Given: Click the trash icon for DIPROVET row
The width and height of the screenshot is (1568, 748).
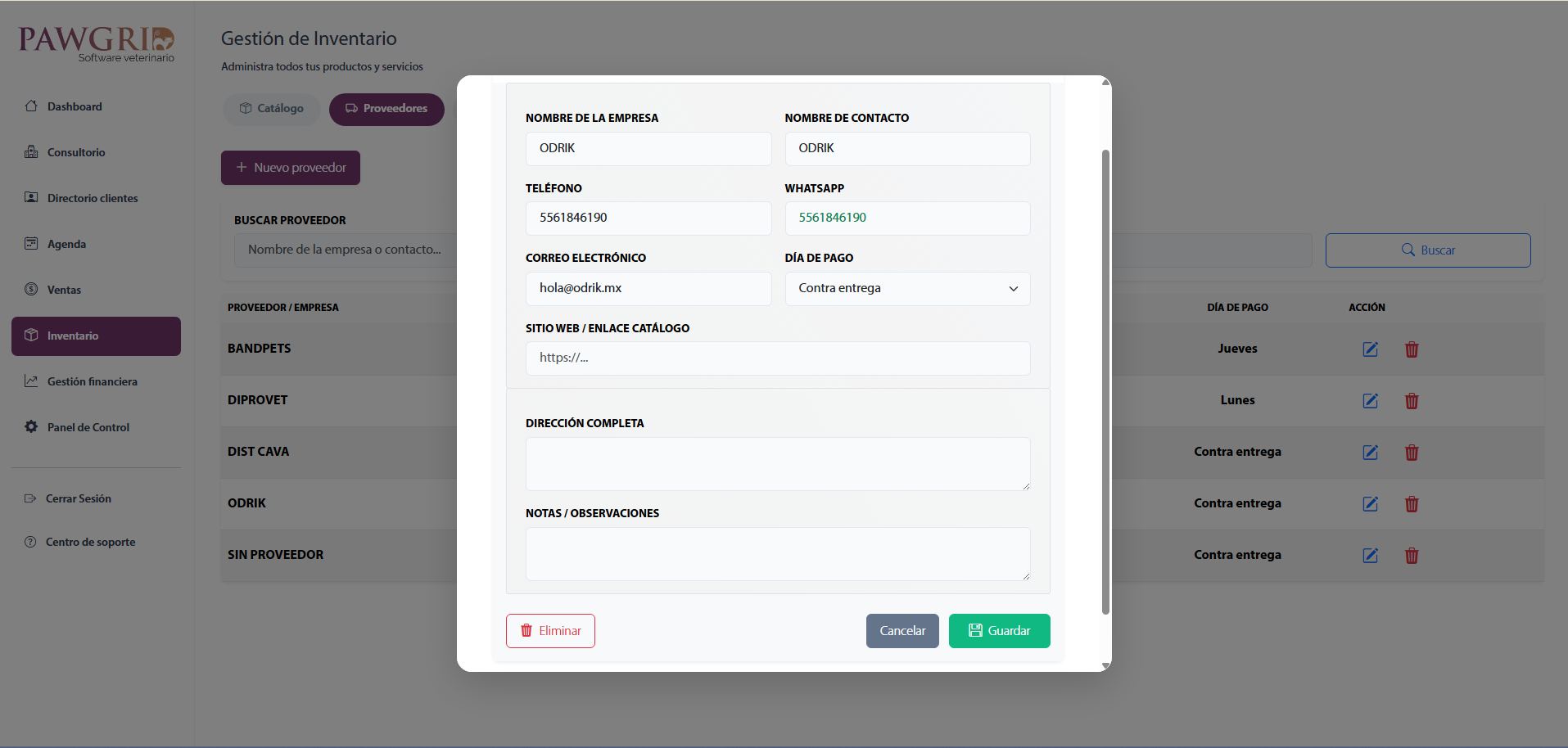Looking at the screenshot, I should pos(1412,401).
